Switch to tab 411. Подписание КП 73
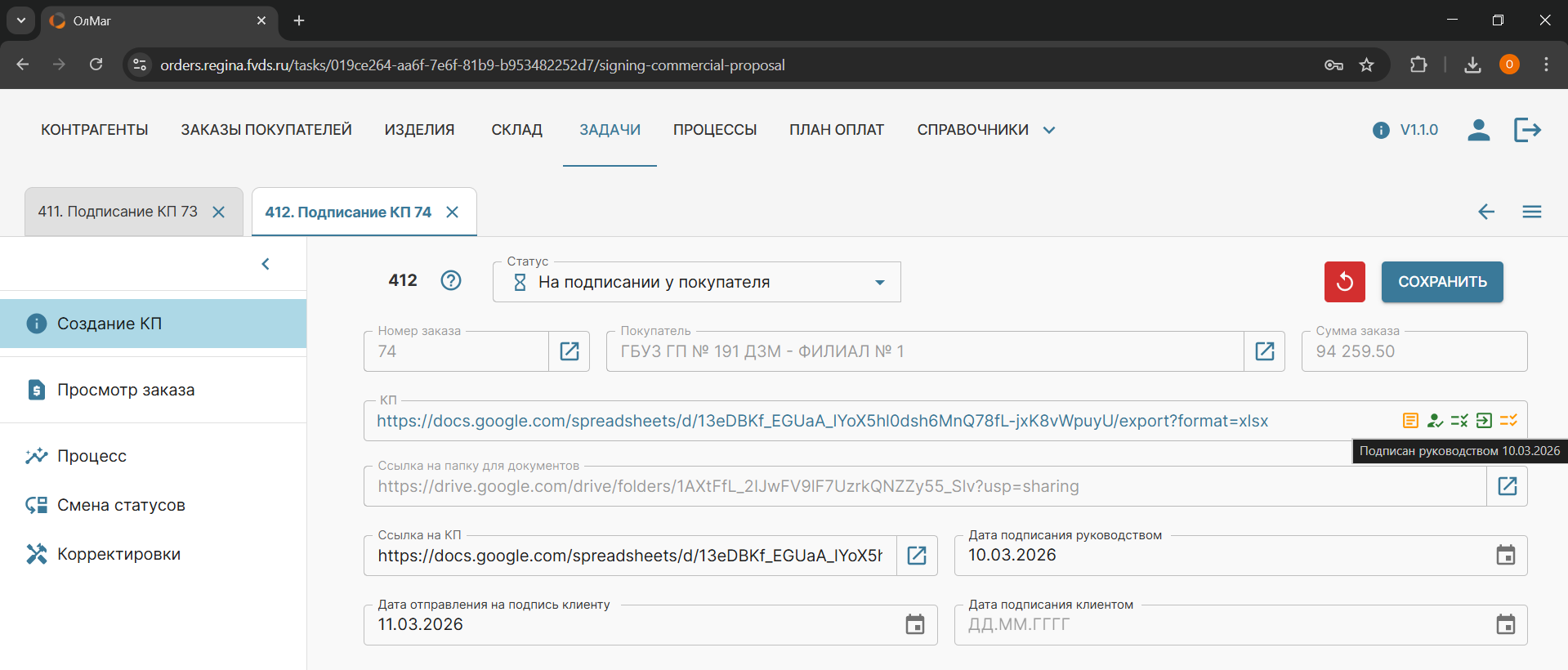The width and height of the screenshot is (1568, 670). [x=118, y=212]
